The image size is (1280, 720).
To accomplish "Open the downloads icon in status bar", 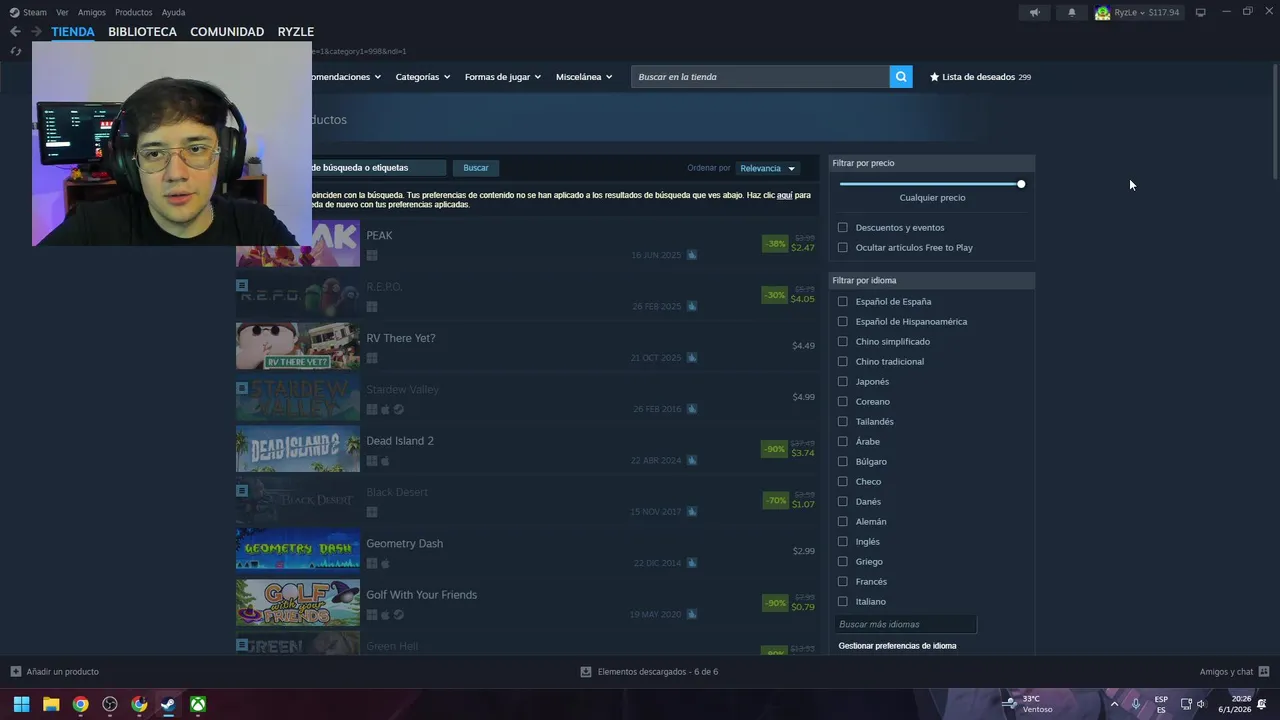I will (586, 672).
